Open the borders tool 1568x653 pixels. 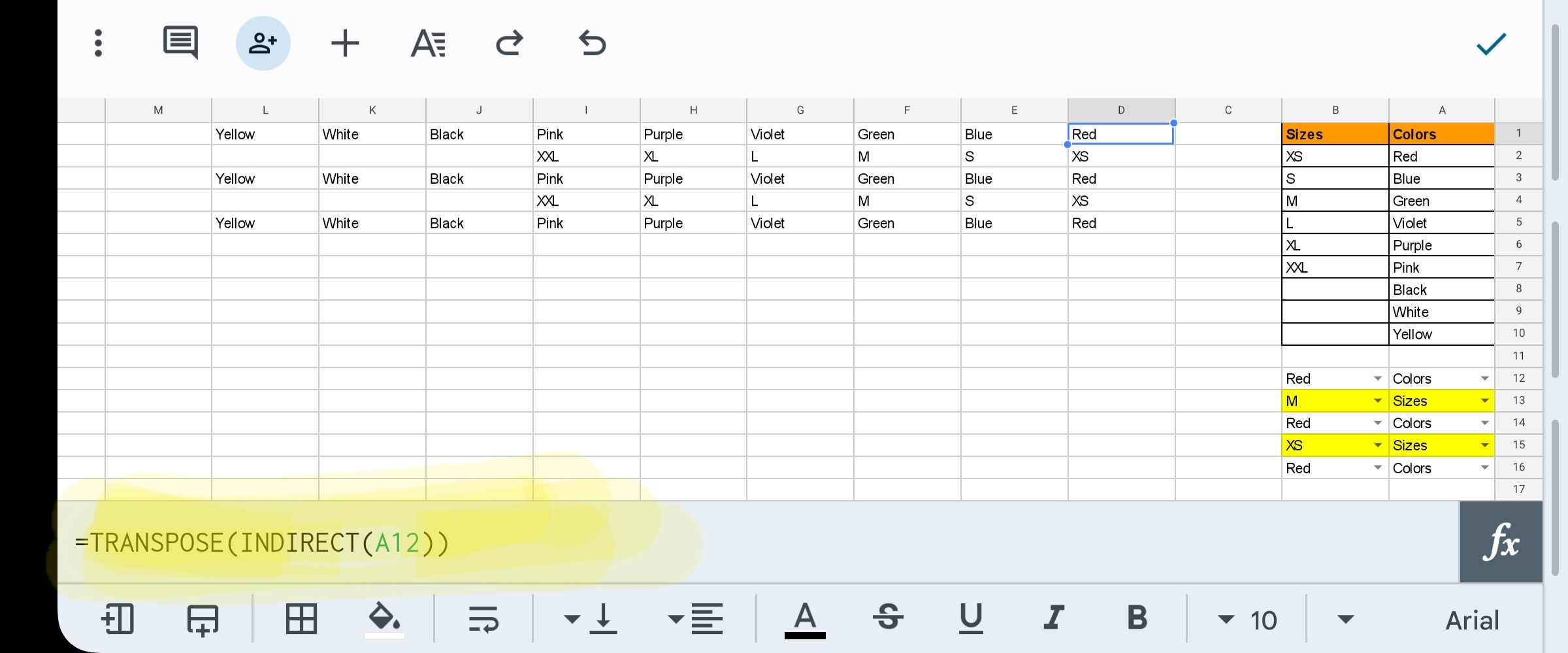[301, 619]
